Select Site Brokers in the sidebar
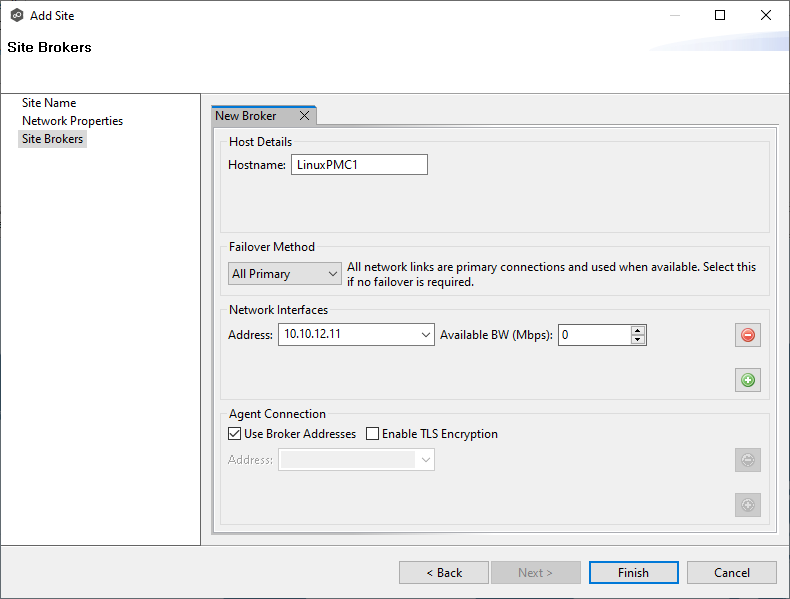 click(x=53, y=139)
